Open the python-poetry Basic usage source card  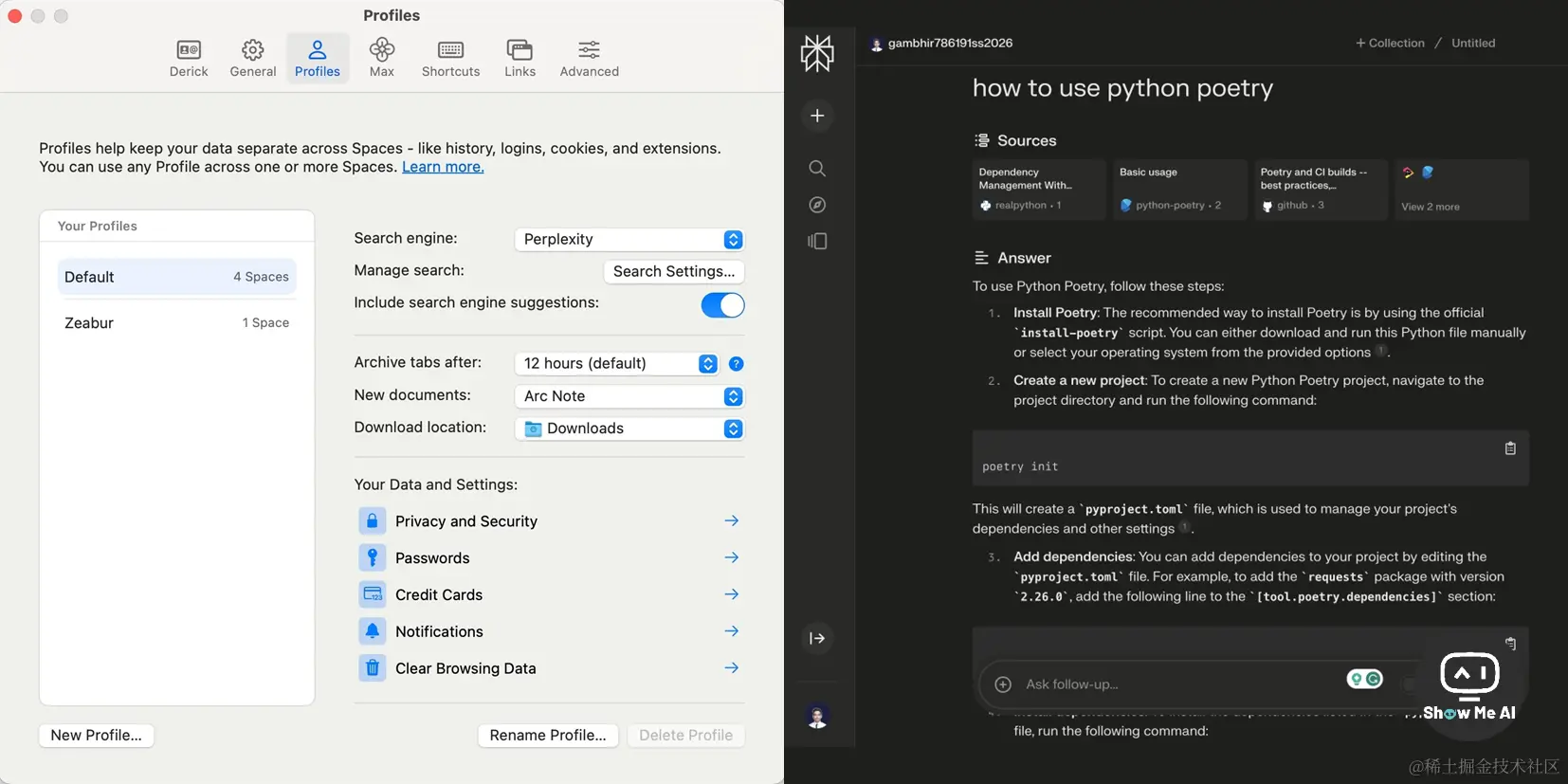pos(1180,190)
